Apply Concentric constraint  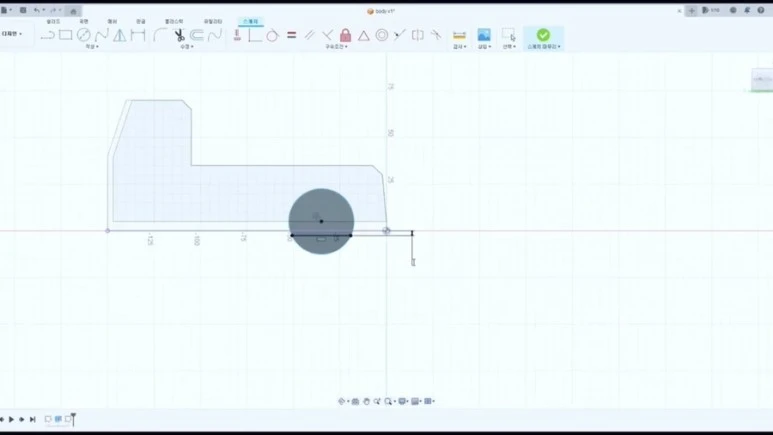(x=382, y=35)
